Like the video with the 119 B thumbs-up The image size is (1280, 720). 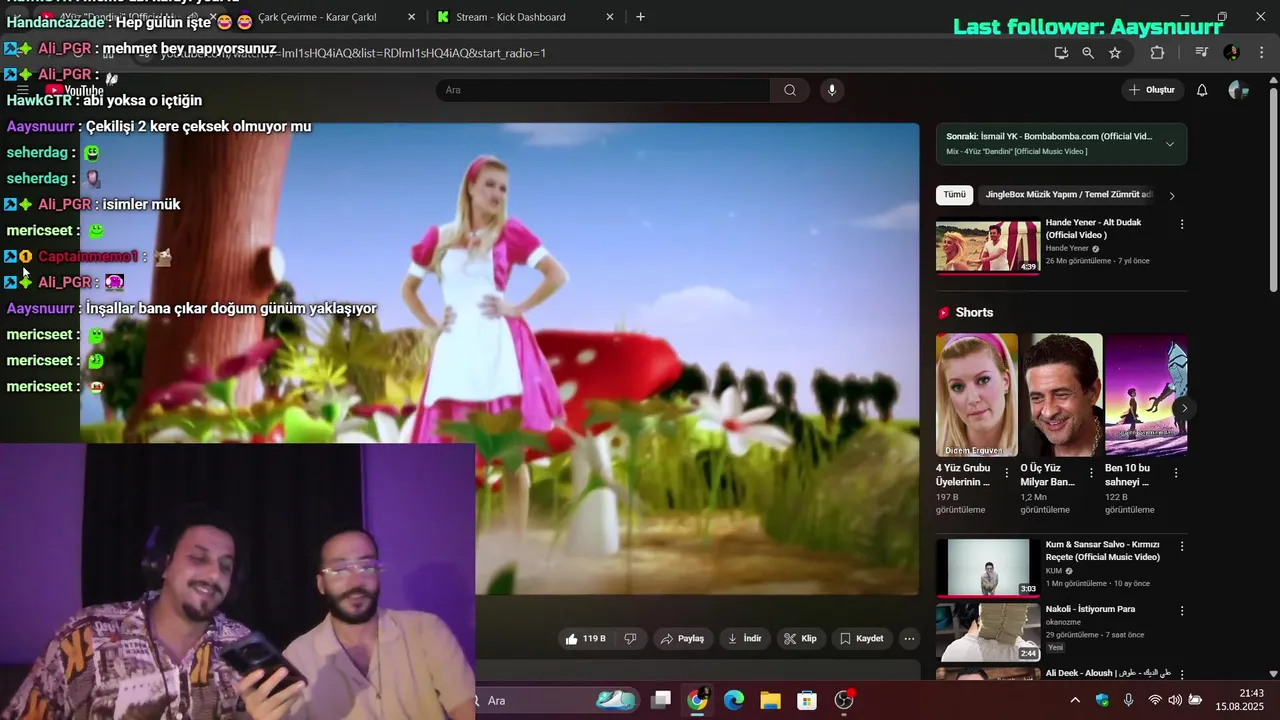(x=585, y=638)
